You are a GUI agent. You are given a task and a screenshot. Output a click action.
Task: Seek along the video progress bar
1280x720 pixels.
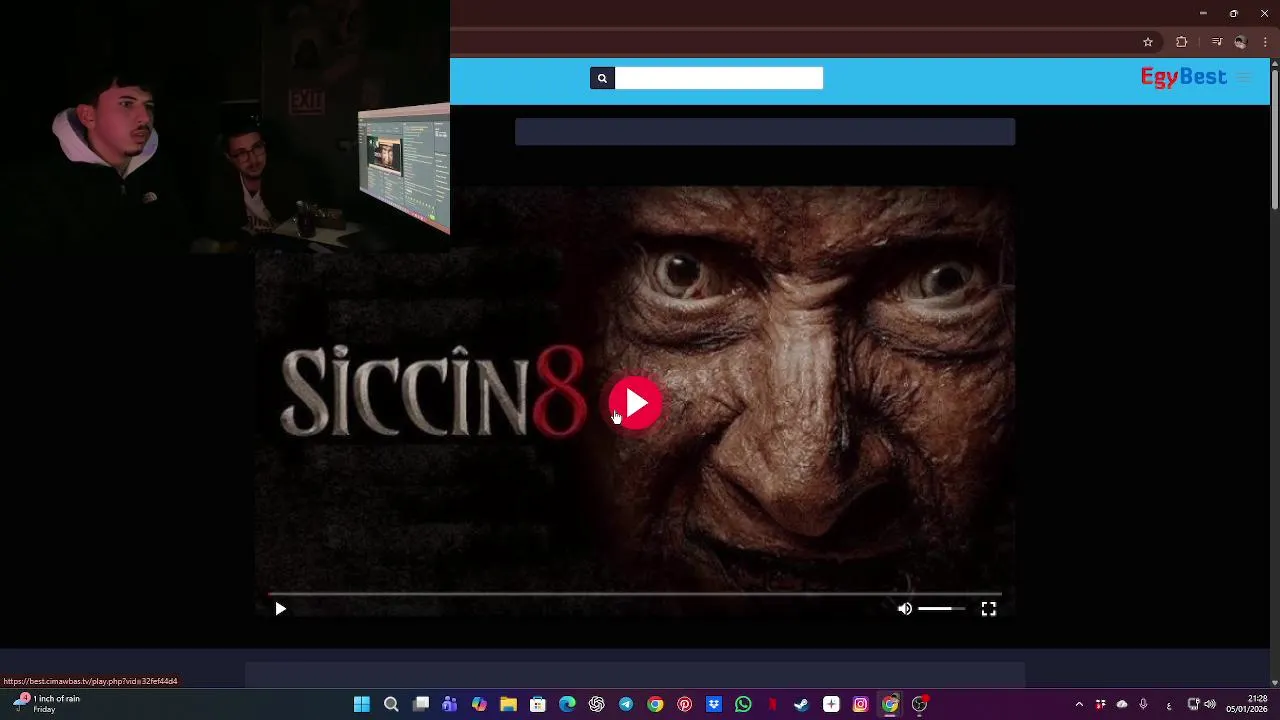[635, 594]
